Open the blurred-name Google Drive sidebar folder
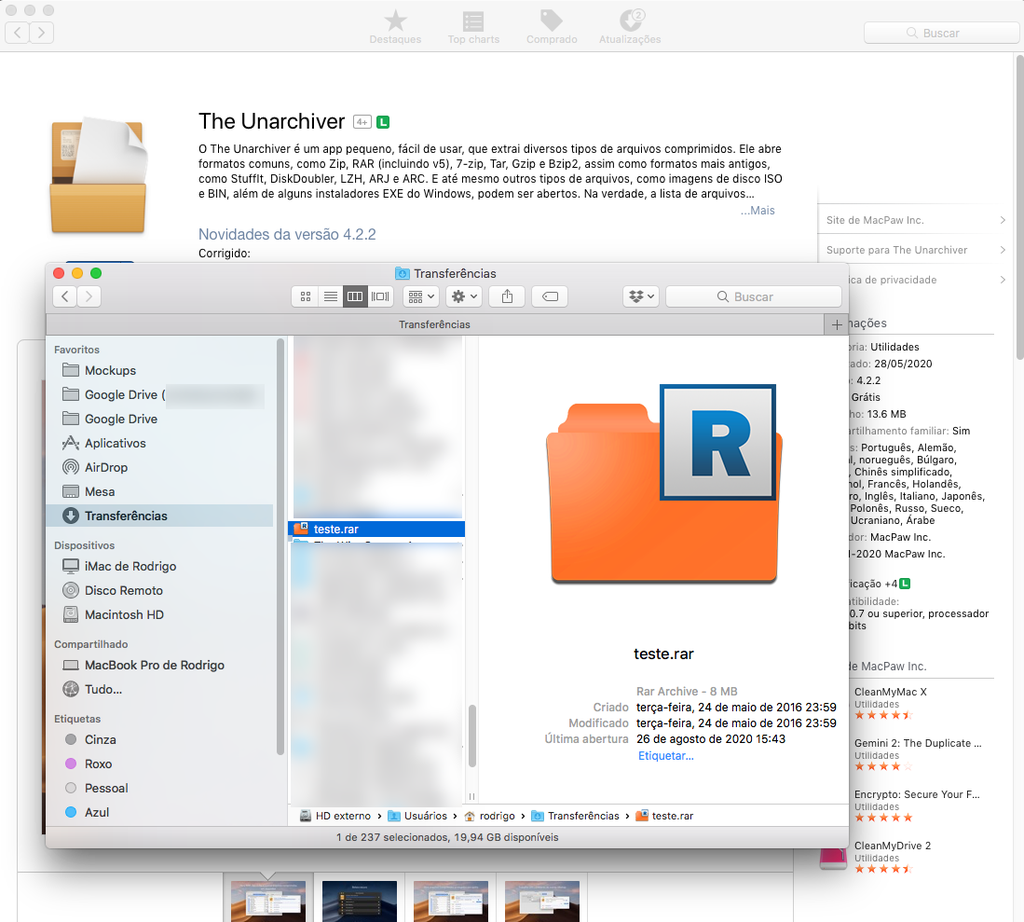1024x922 pixels. (x=160, y=394)
